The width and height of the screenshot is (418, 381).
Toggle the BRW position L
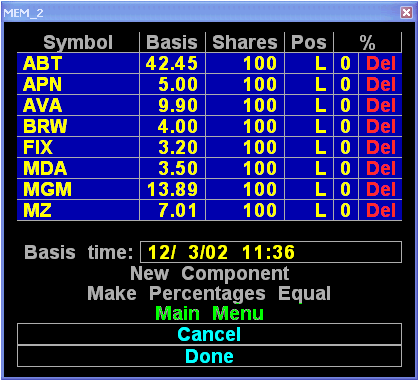tap(309, 126)
